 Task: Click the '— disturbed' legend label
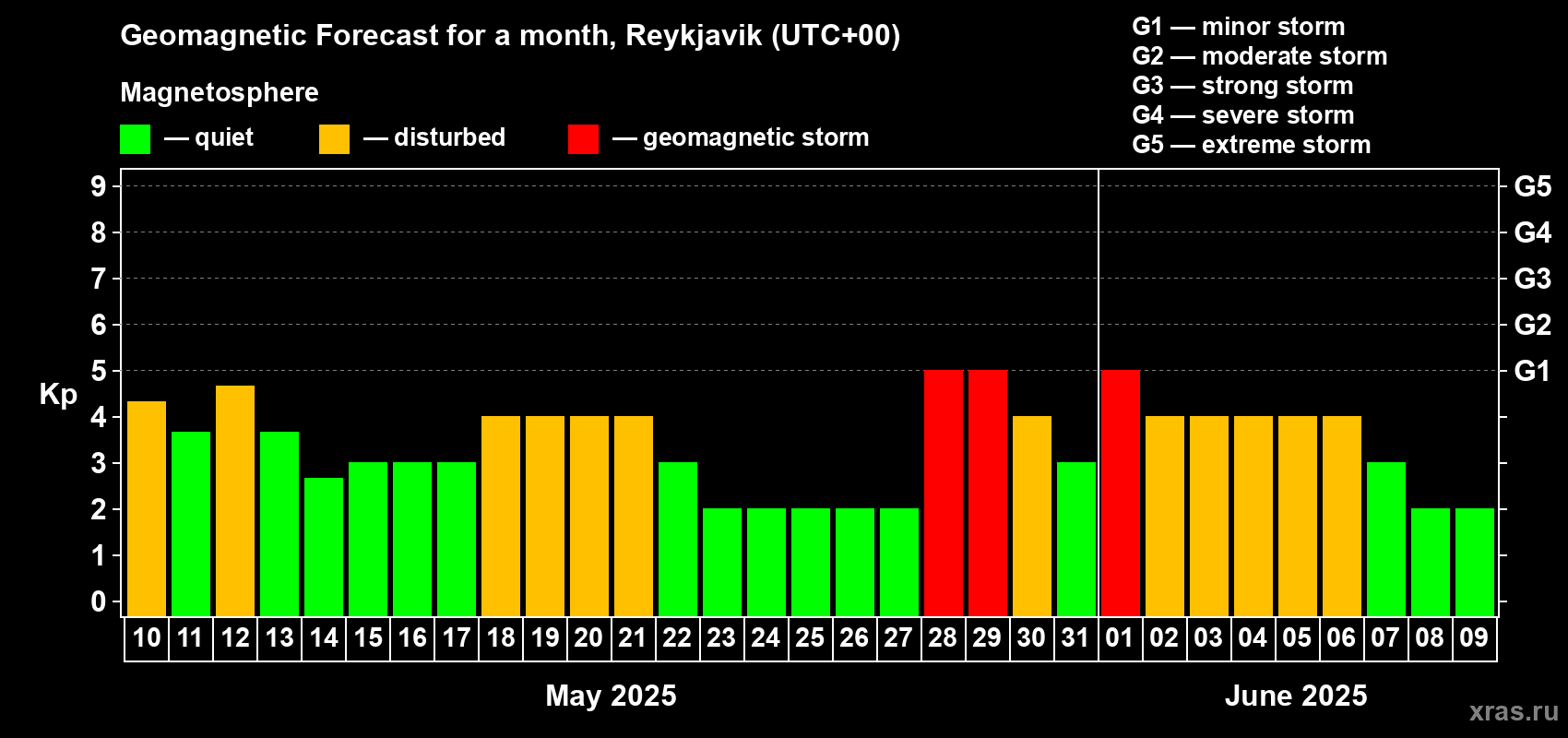point(434,137)
